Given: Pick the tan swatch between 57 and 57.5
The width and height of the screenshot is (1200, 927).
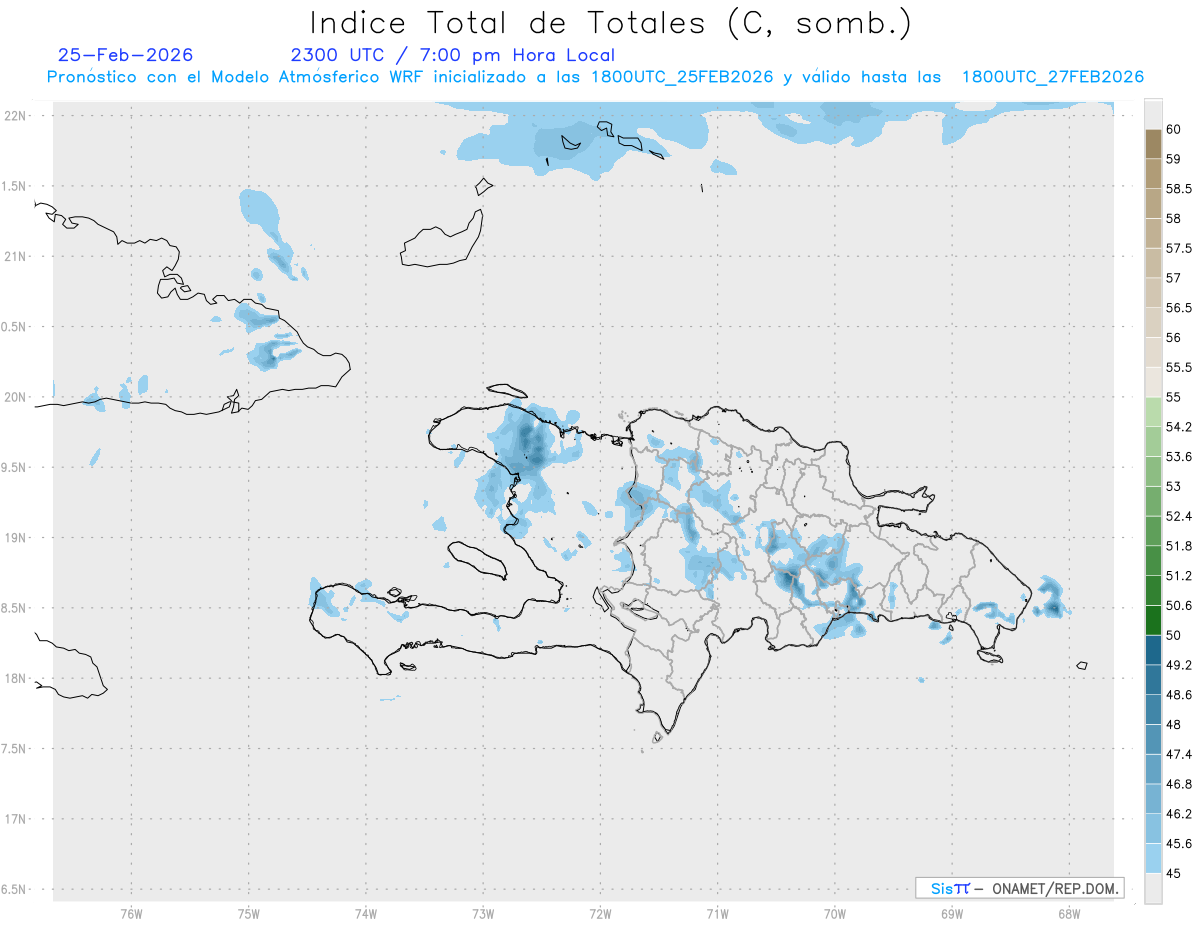Looking at the screenshot, I should point(1153,263).
